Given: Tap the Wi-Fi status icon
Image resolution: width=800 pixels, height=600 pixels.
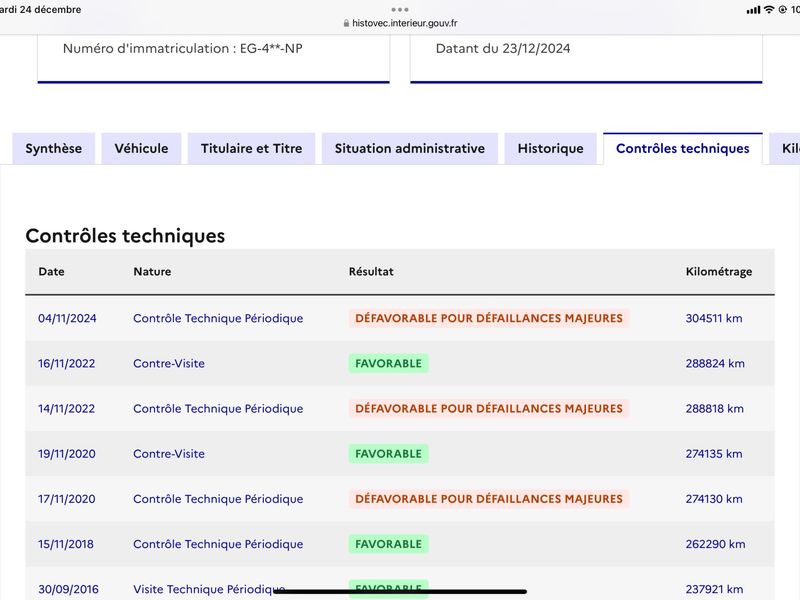Looking at the screenshot, I should pos(768,10).
